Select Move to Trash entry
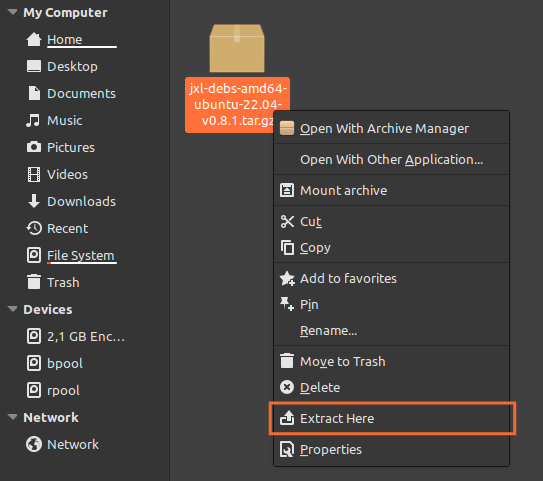 392,362
